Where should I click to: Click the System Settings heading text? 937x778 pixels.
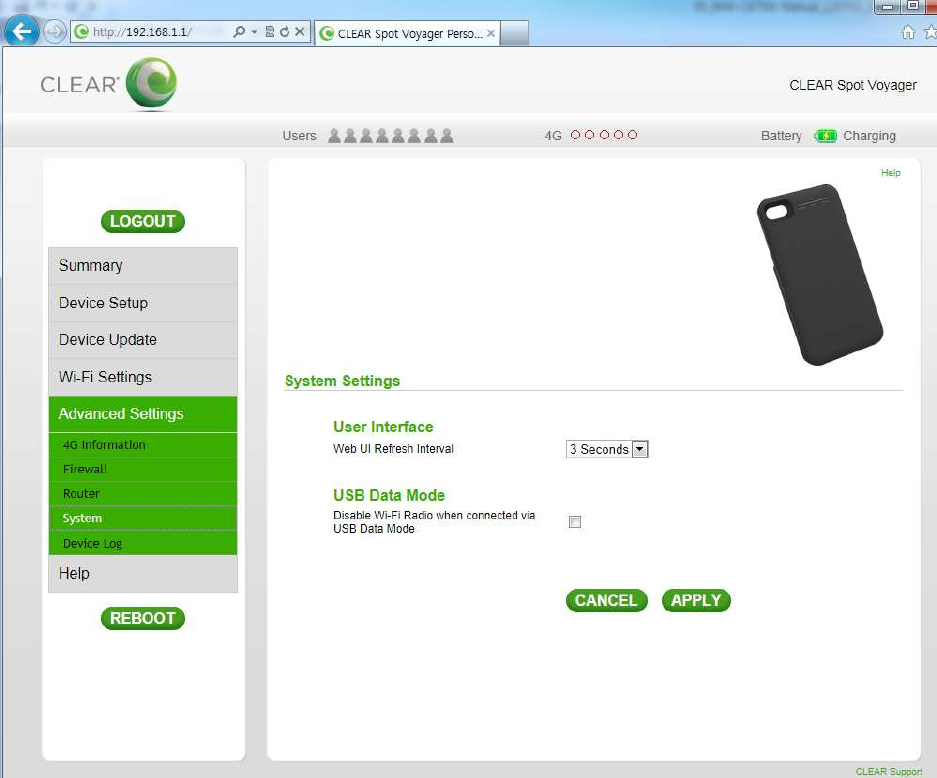(x=342, y=381)
